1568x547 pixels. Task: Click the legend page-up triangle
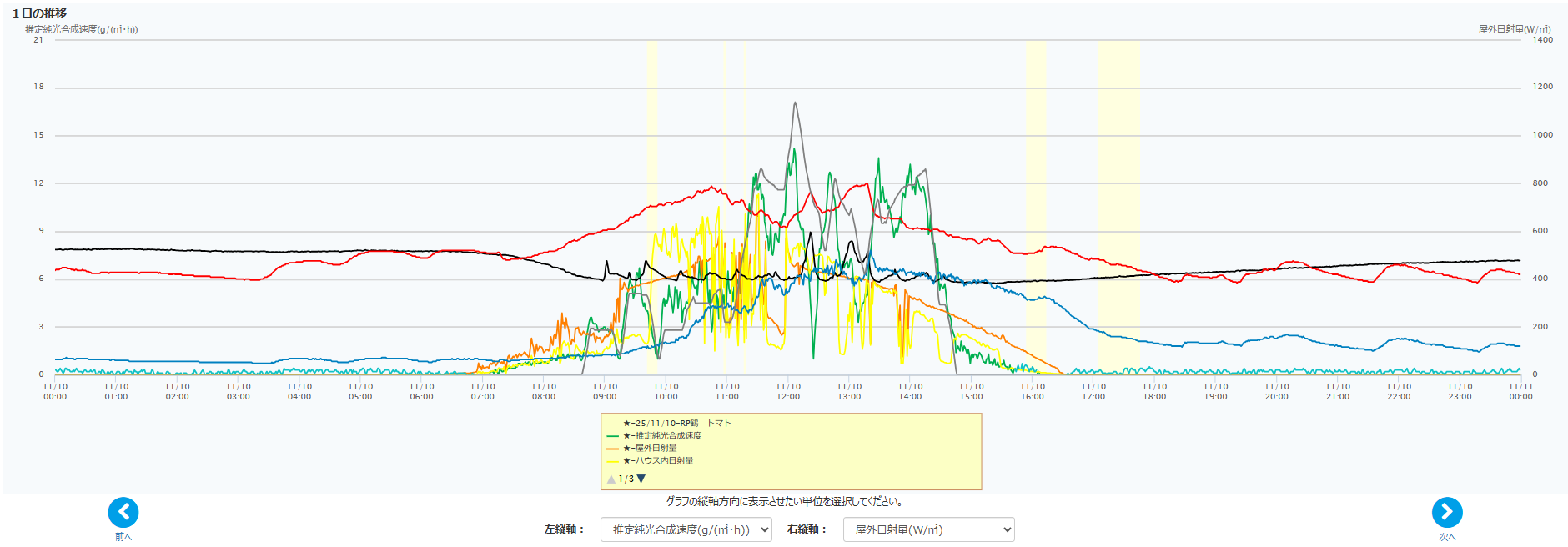(x=611, y=479)
